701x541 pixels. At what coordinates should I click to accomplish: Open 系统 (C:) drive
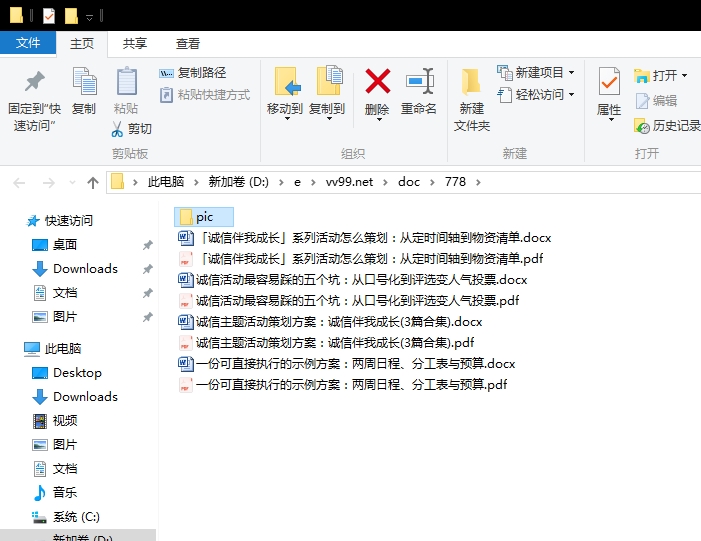(x=66, y=517)
